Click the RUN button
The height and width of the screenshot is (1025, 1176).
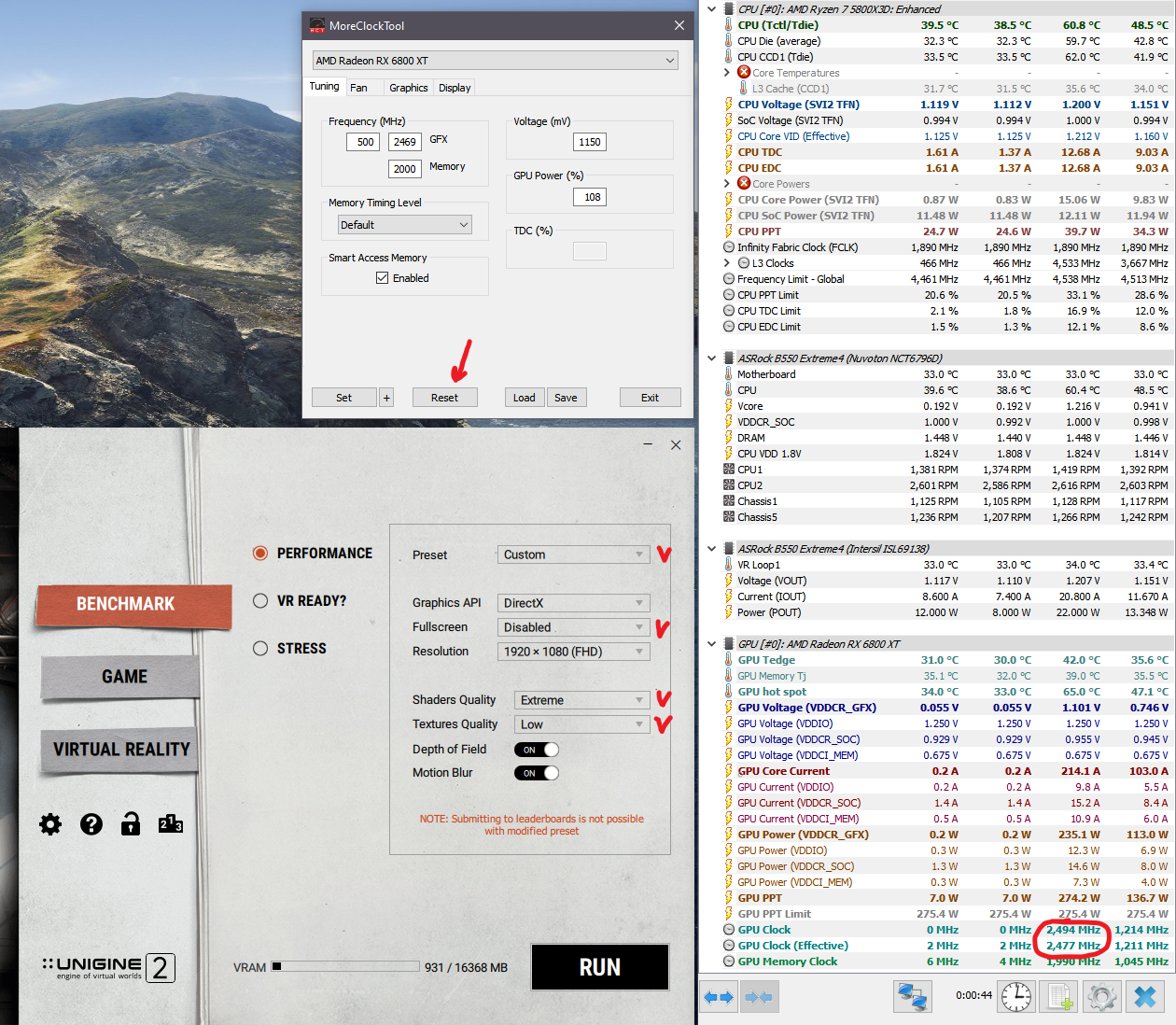600,967
